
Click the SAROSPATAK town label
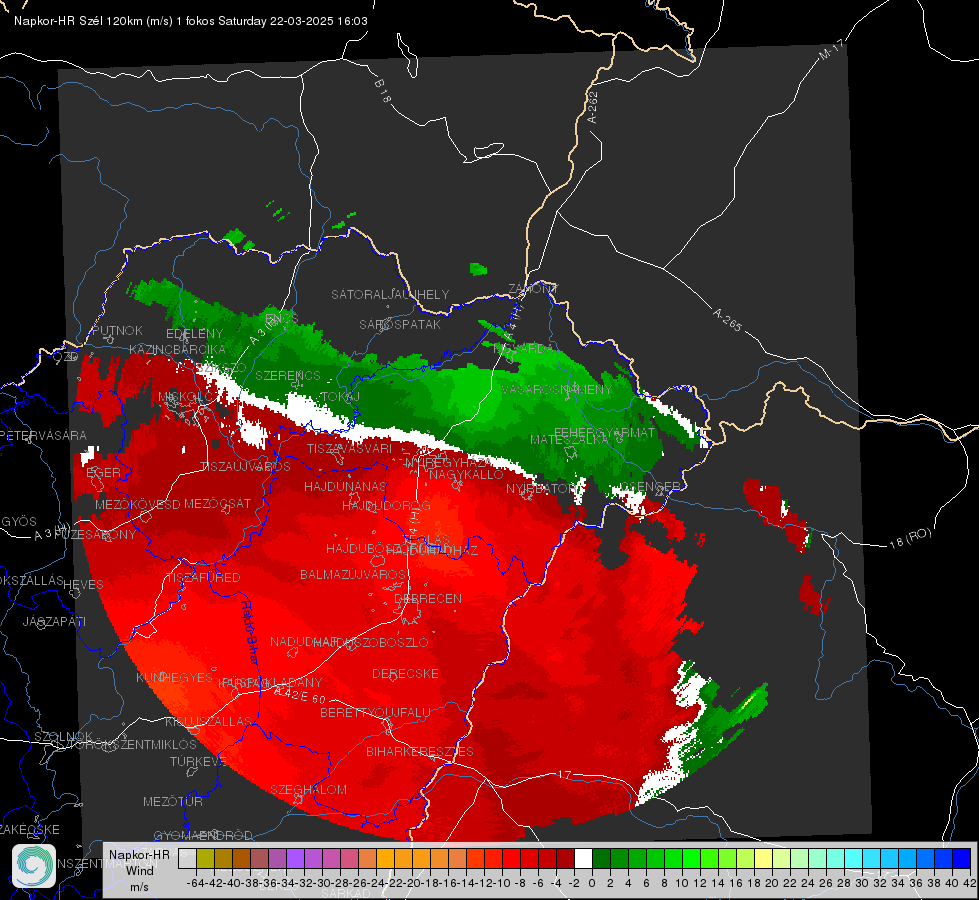[400, 324]
